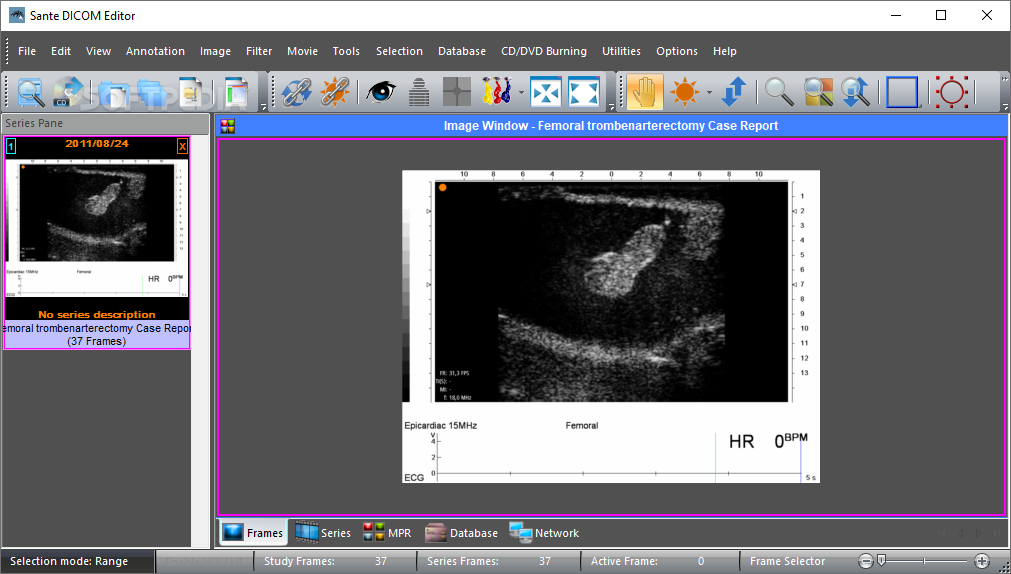
Task: Switch to the Database tab
Action: pos(461,533)
